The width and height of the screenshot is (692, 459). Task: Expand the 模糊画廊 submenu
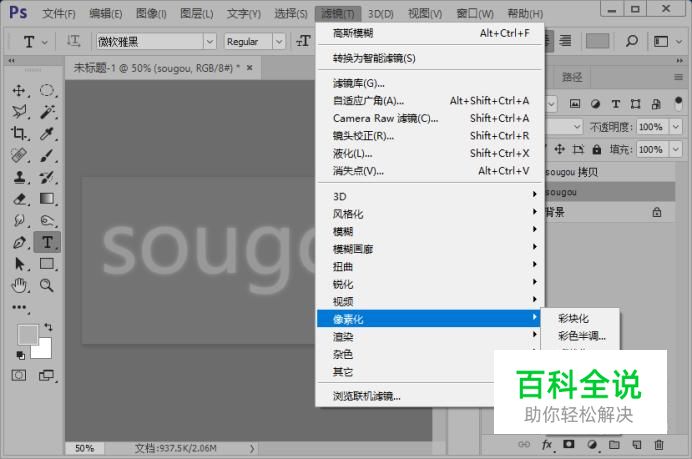point(429,249)
